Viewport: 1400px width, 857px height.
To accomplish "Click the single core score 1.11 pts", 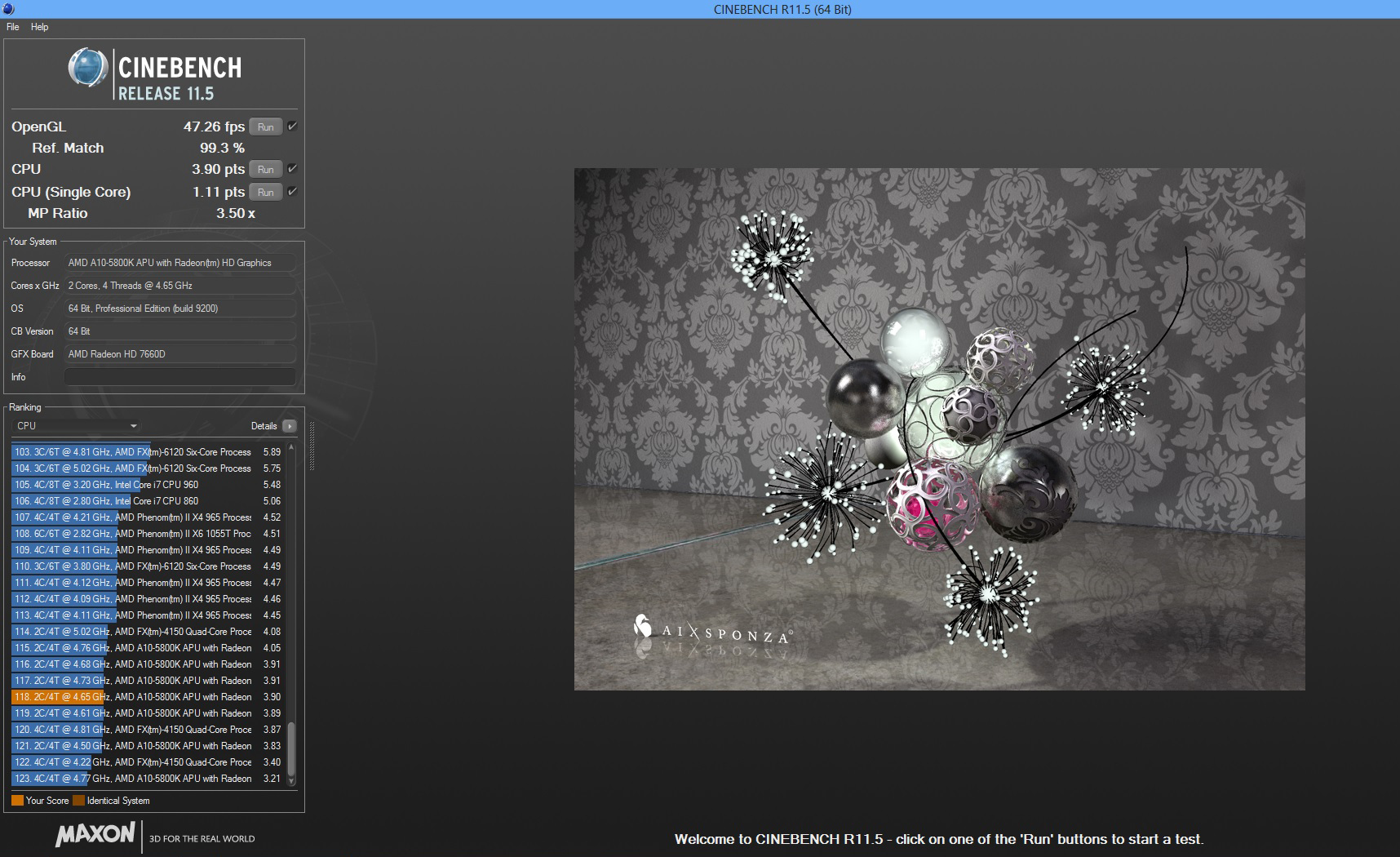I will (x=219, y=192).
